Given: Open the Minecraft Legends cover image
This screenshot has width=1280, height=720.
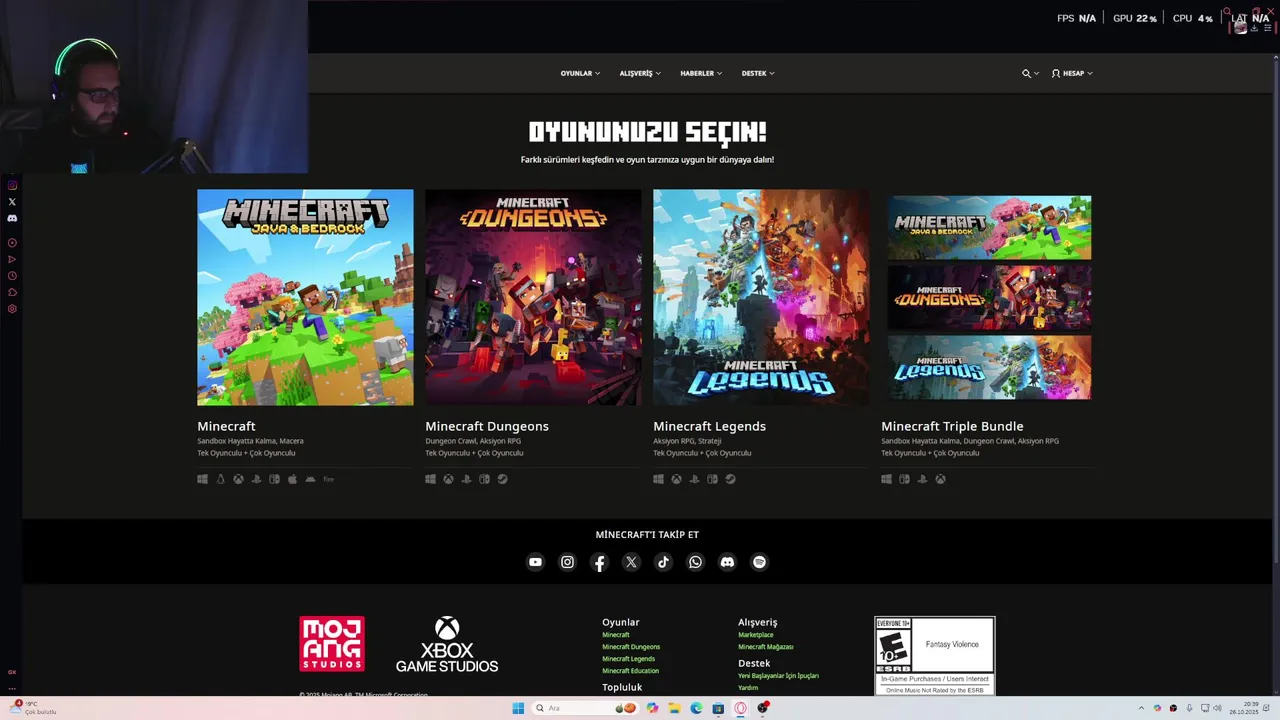Looking at the screenshot, I should [x=761, y=297].
